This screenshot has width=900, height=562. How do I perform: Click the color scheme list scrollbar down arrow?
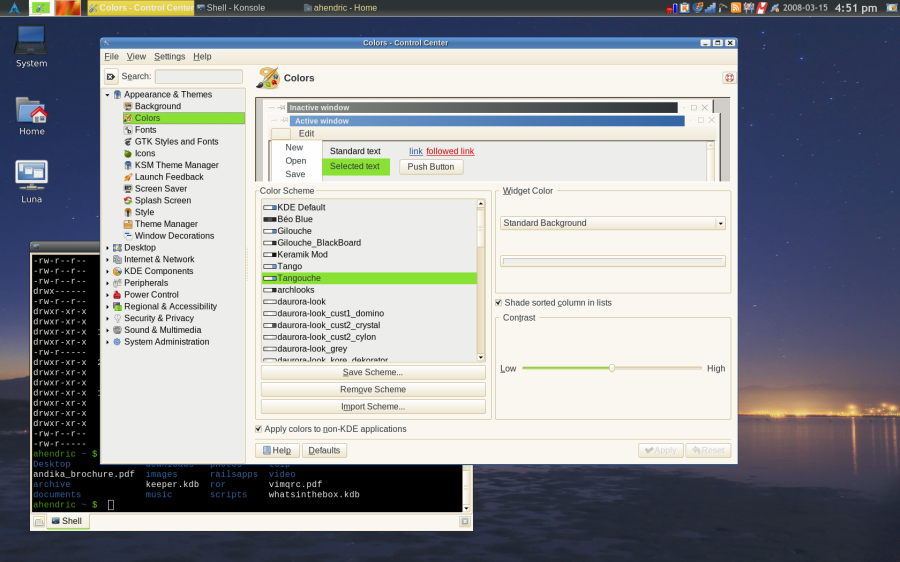coord(480,357)
